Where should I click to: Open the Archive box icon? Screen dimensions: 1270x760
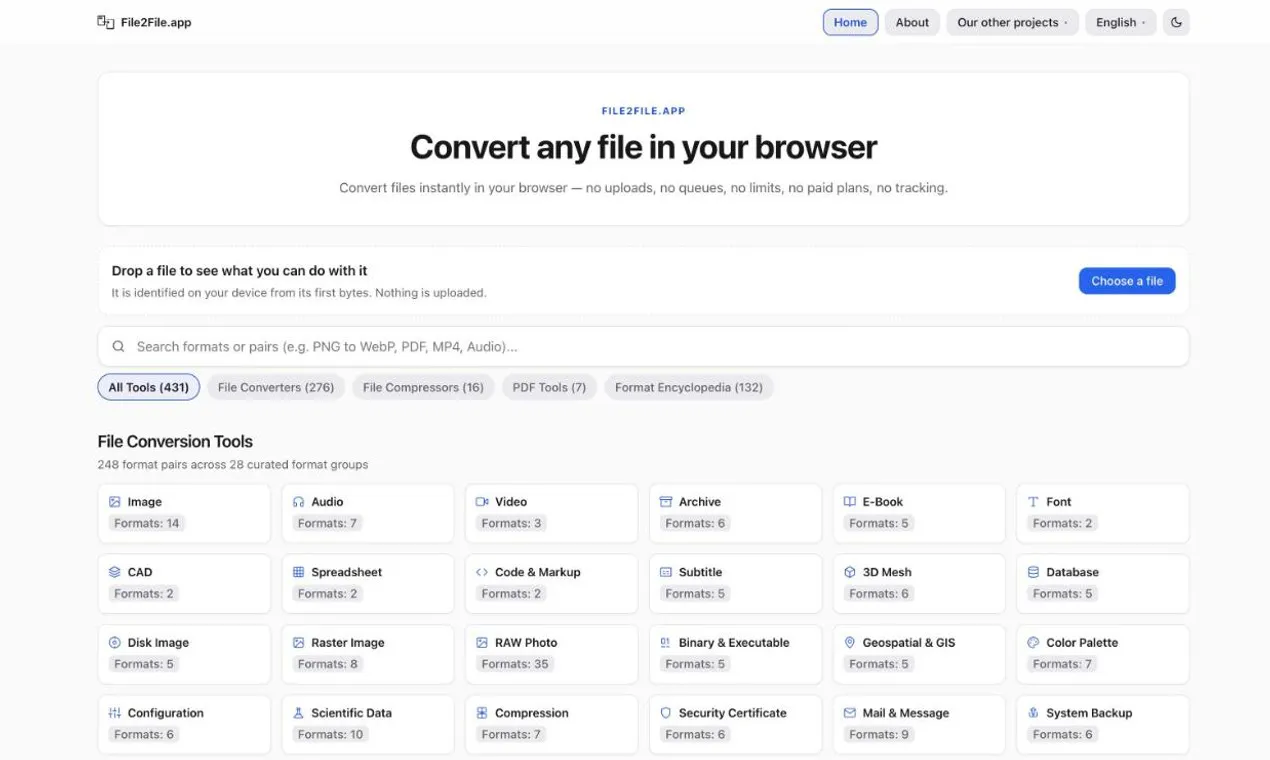tap(666, 502)
